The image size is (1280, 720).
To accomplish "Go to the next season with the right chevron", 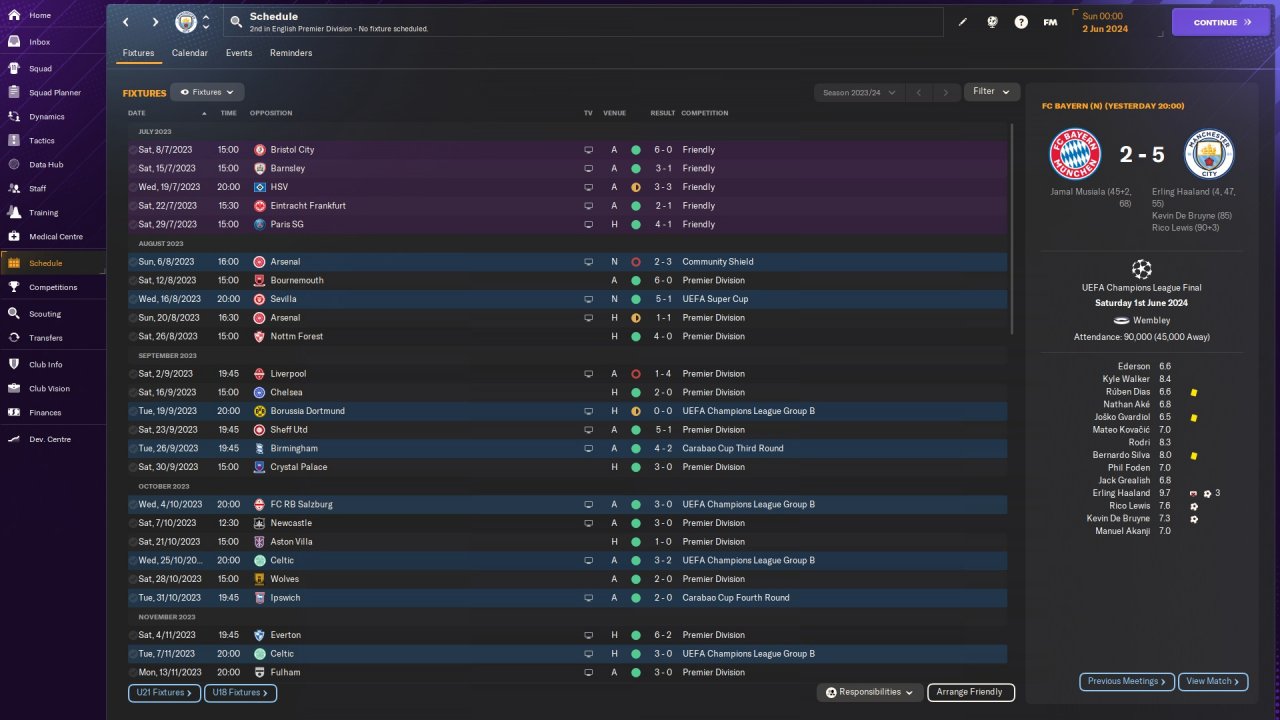I will click(x=946, y=93).
